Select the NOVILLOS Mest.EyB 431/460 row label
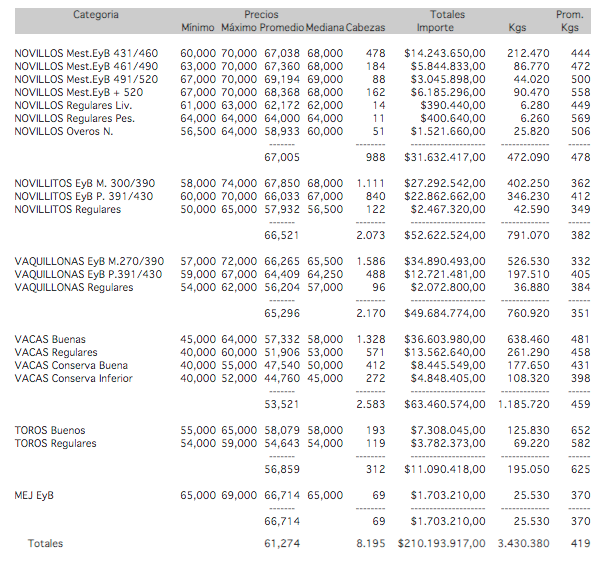This screenshot has width=604, height=569. click(x=86, y=52)
